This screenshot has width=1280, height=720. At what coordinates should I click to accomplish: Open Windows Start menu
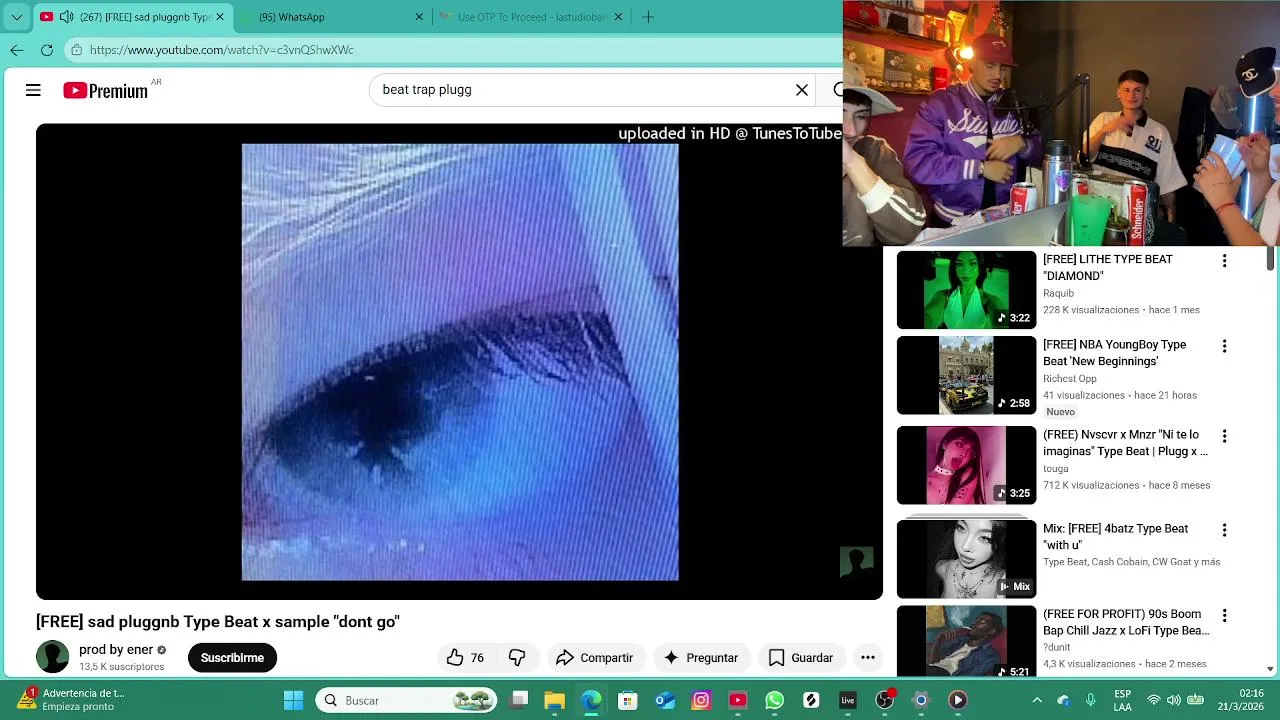tap(293, 700)
